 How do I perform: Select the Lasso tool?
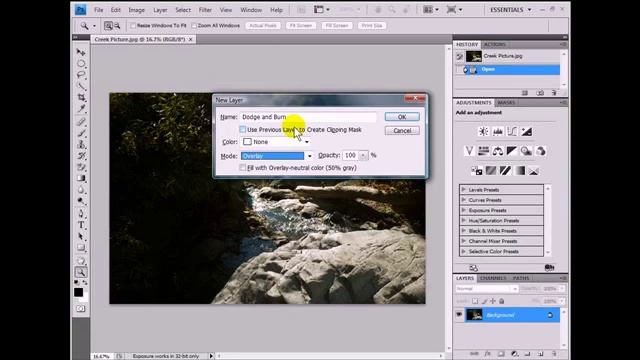tap(81, 75)
